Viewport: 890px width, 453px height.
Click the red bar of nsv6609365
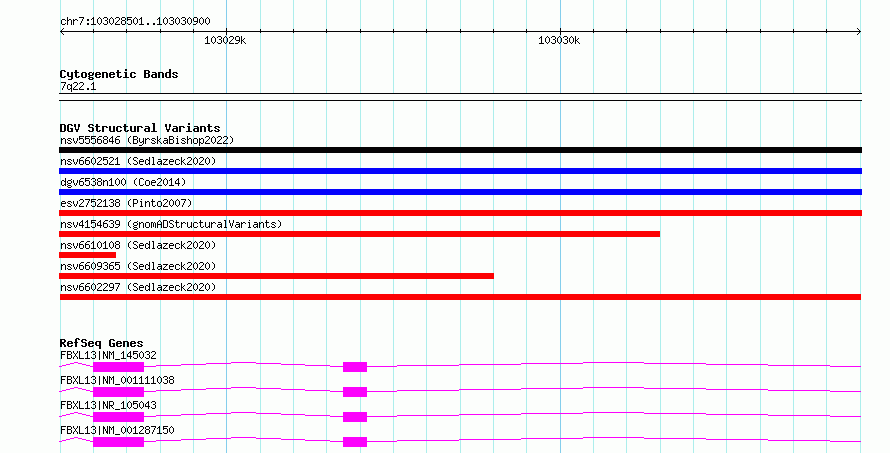[x=276, y=276]
